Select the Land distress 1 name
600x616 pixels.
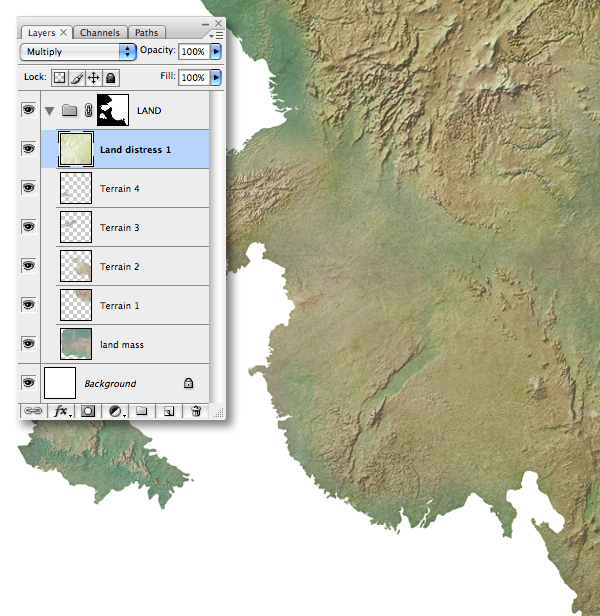(x=135, y=150)
